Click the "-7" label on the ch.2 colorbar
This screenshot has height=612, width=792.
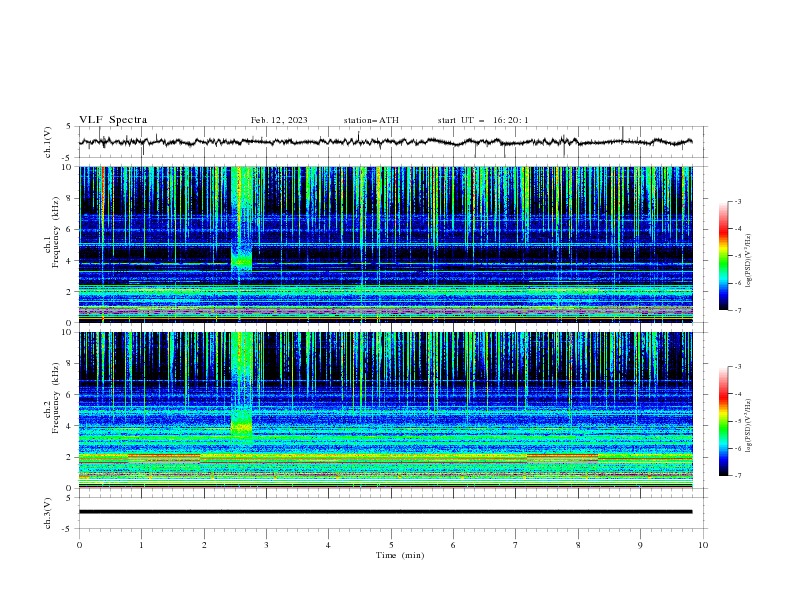pos(737,475)
